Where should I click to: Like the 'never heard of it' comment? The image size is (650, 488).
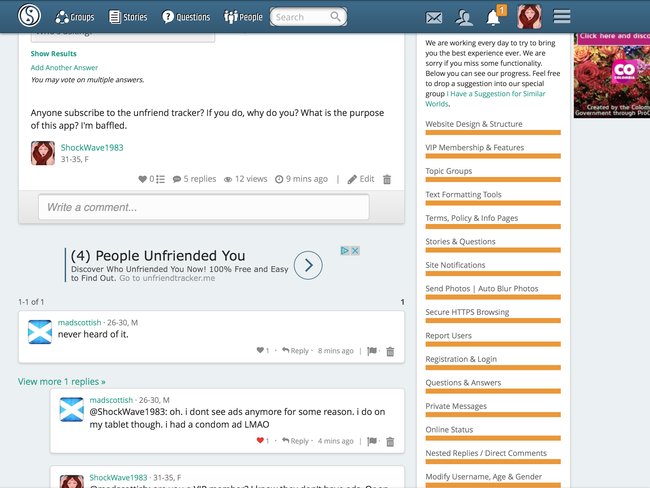(260, 350)
